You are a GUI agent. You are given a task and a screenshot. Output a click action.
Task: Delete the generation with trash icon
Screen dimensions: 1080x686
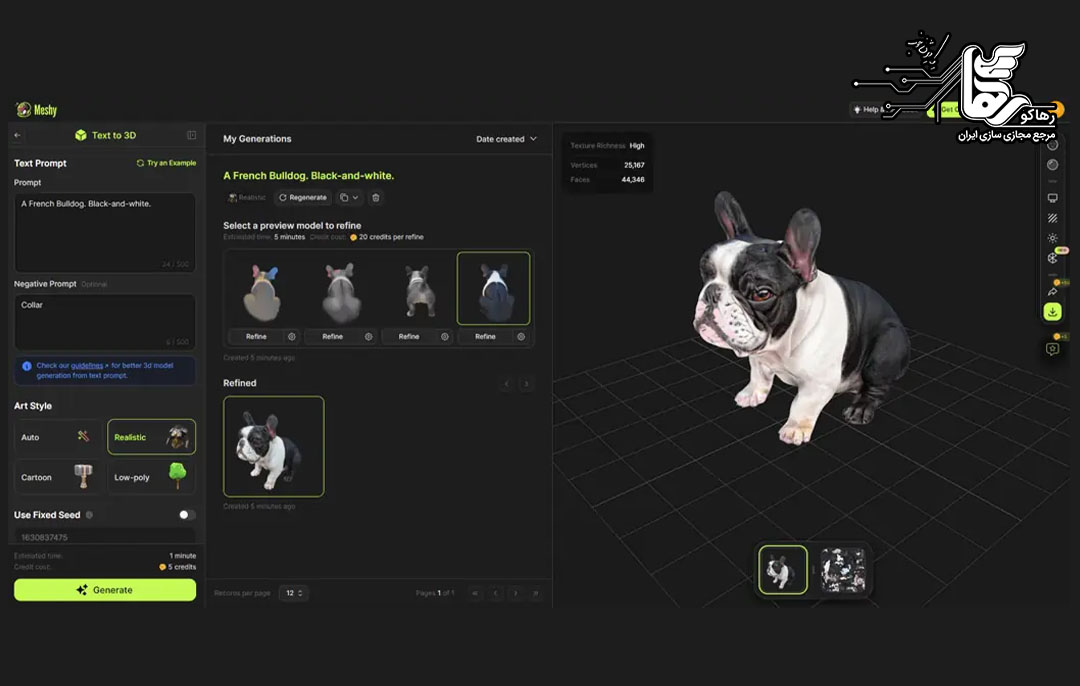coord(375,198)
